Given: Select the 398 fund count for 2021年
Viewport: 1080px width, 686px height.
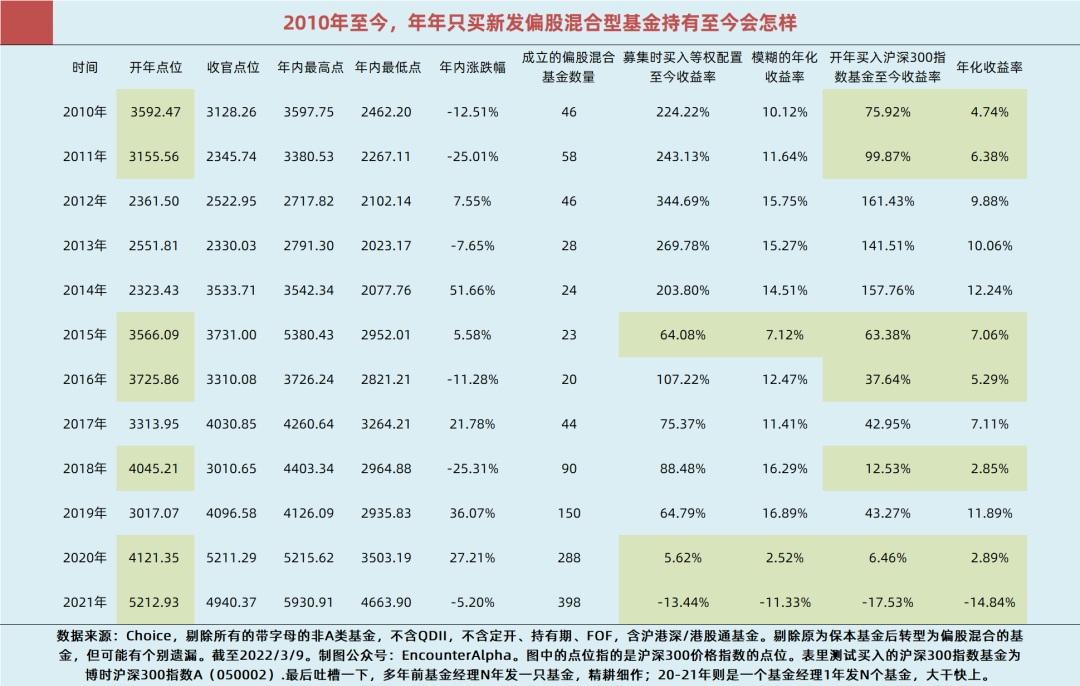Looking at the screenshot, I should (x=569, y=602).
